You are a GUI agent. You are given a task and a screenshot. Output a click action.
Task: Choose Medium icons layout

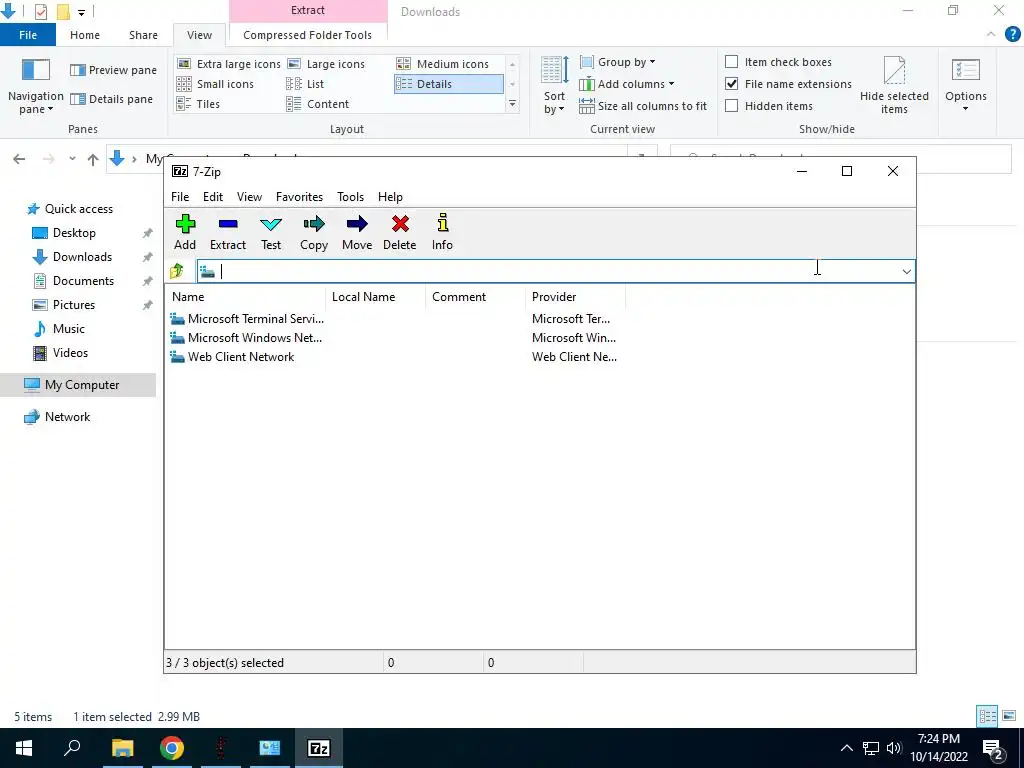pyautogui.click(x=443, y=64)
